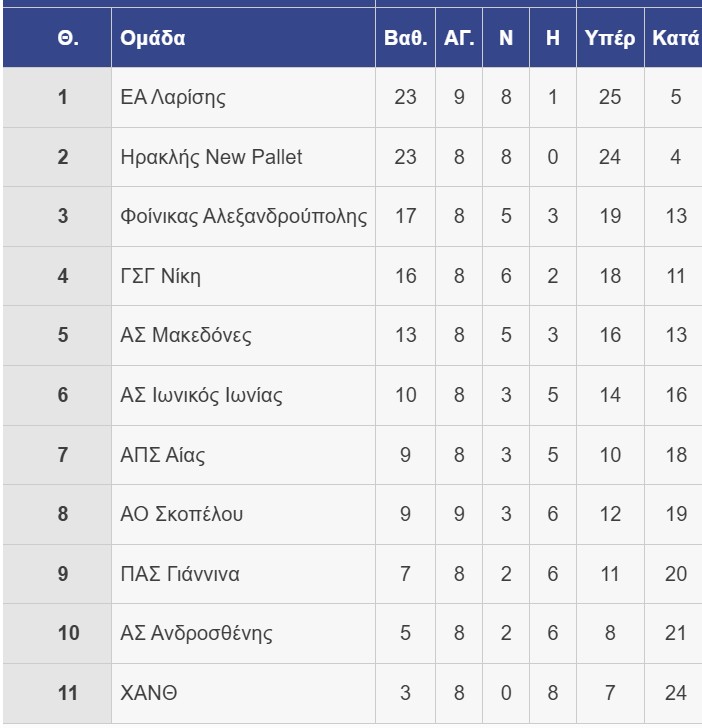Open ΑΣ Μακεδόνες team entry
Screen dimensions: 702x728
(186, 335)
